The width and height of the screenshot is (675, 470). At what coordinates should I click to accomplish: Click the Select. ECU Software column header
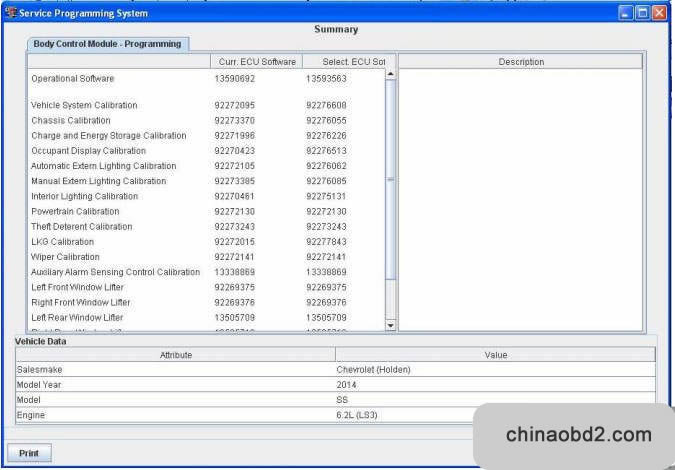tap(344, 62)
